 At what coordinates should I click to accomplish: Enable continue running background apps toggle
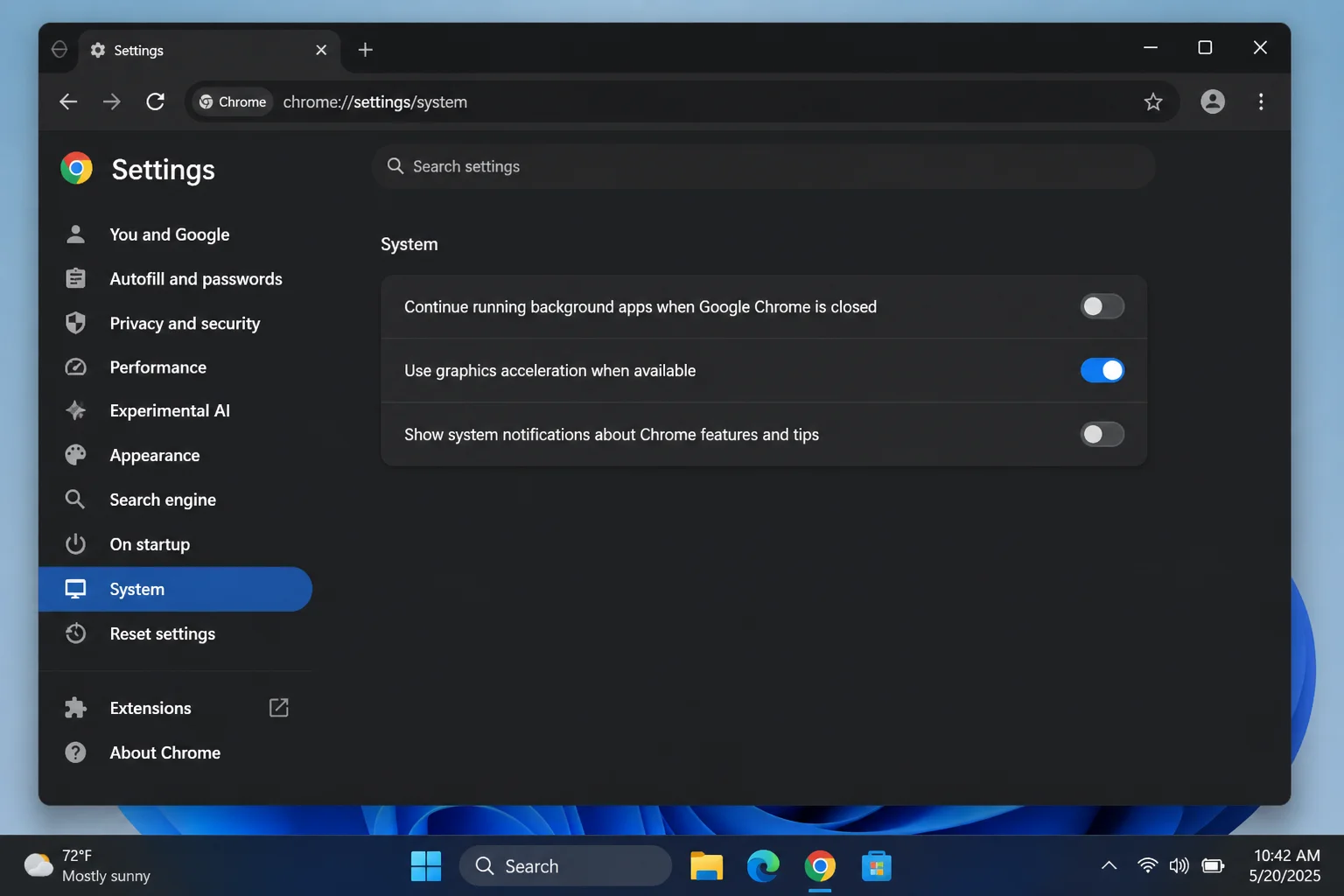pyautogui.click(x=1102, y=306)
